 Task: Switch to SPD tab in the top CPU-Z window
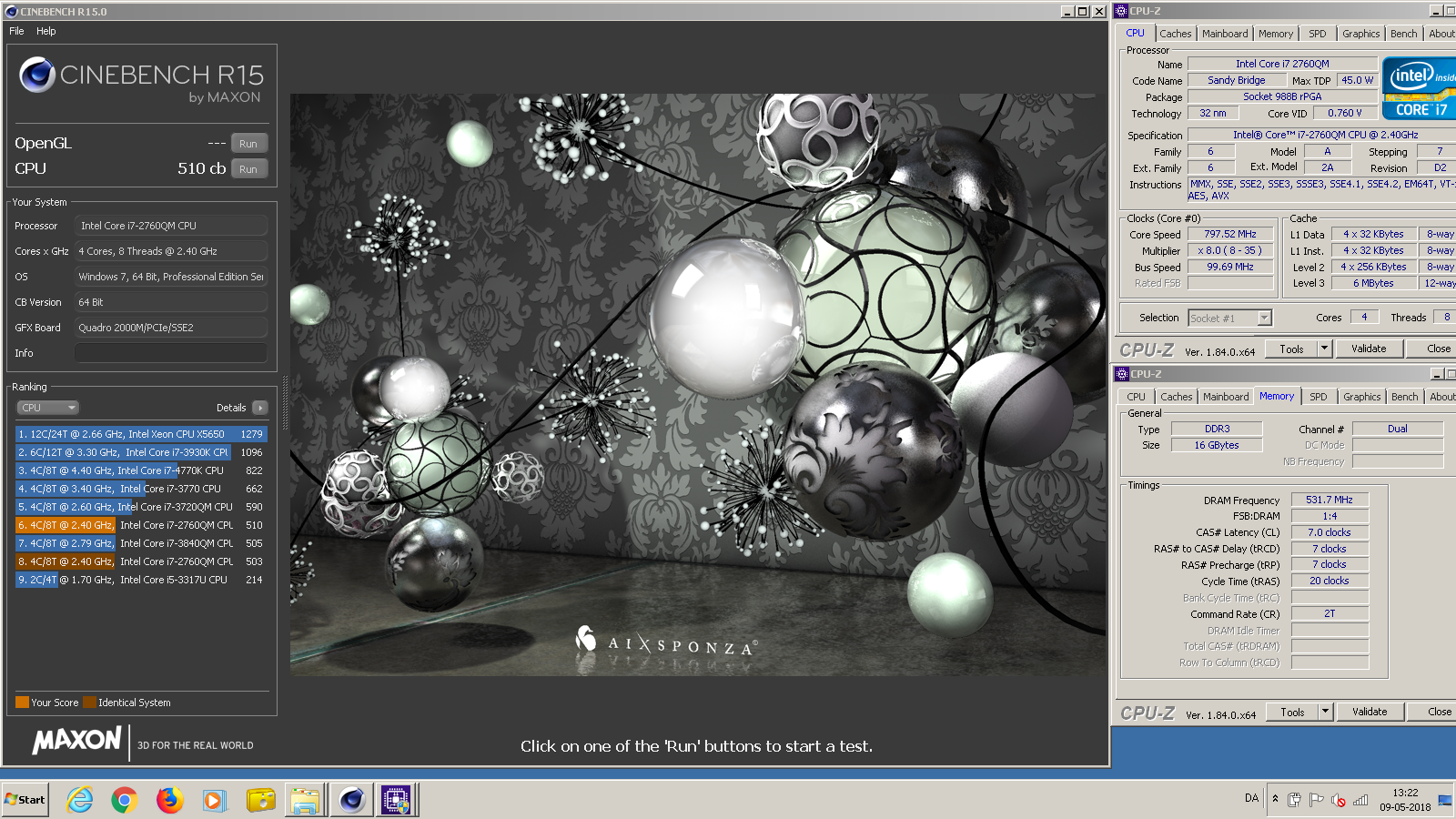(1318, 34)
